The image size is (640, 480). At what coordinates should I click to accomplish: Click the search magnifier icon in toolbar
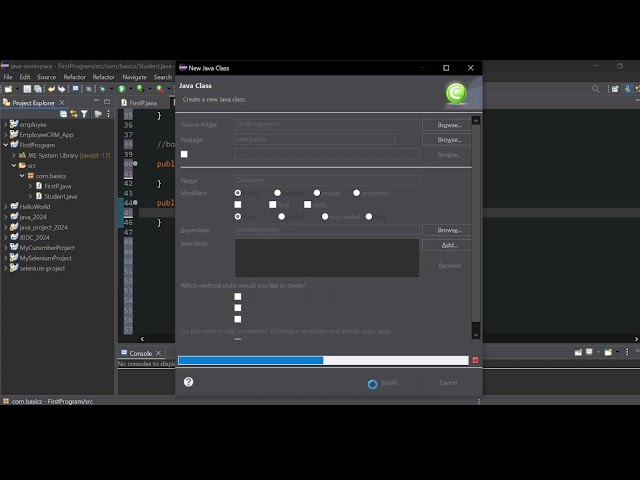tap(596, 89)
